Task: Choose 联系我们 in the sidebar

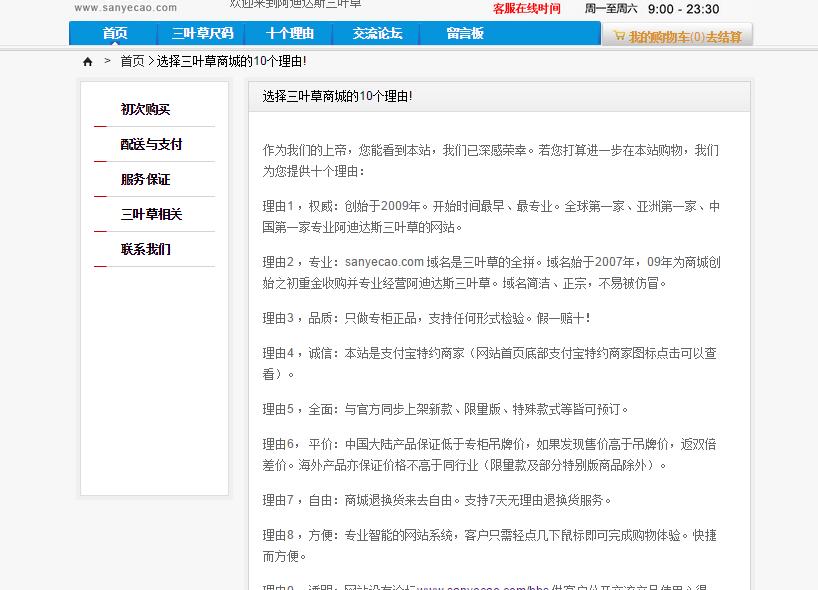Action: (146, 250)
